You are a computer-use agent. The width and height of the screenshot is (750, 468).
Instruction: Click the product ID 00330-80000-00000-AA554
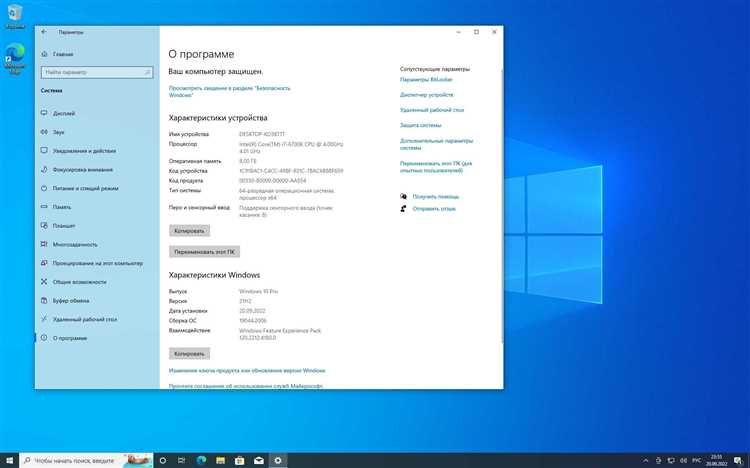[x=273, y=181]
